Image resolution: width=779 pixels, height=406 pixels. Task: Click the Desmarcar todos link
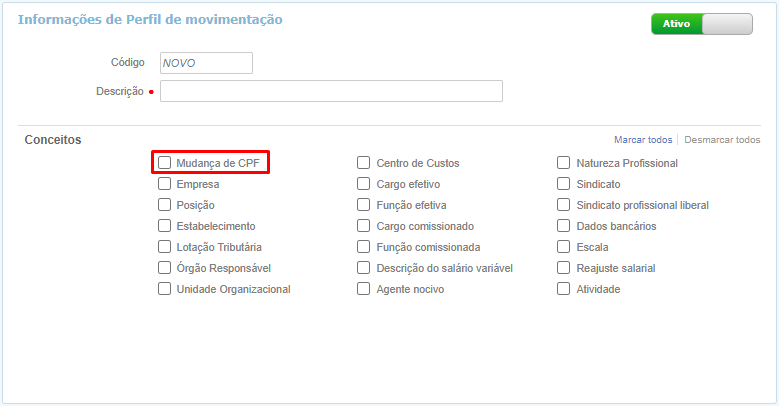coord(722,140)
